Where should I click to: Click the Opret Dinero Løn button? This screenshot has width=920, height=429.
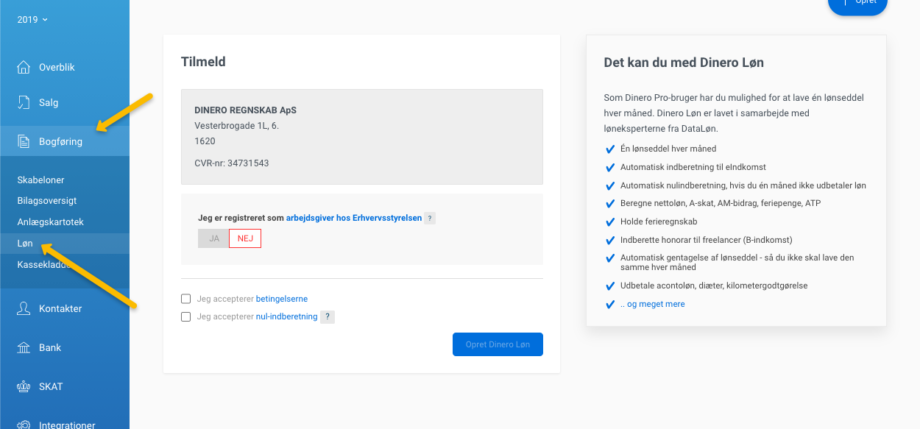click(498, 344)
